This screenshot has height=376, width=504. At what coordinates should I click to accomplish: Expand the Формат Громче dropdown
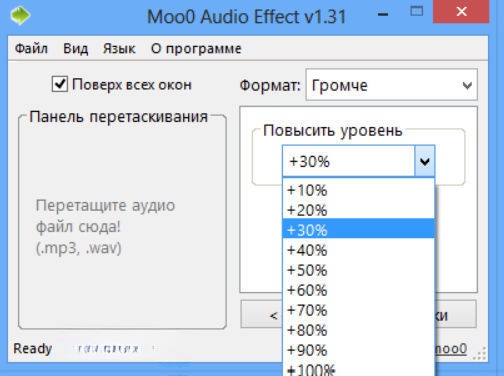click(x=391, y=85)
